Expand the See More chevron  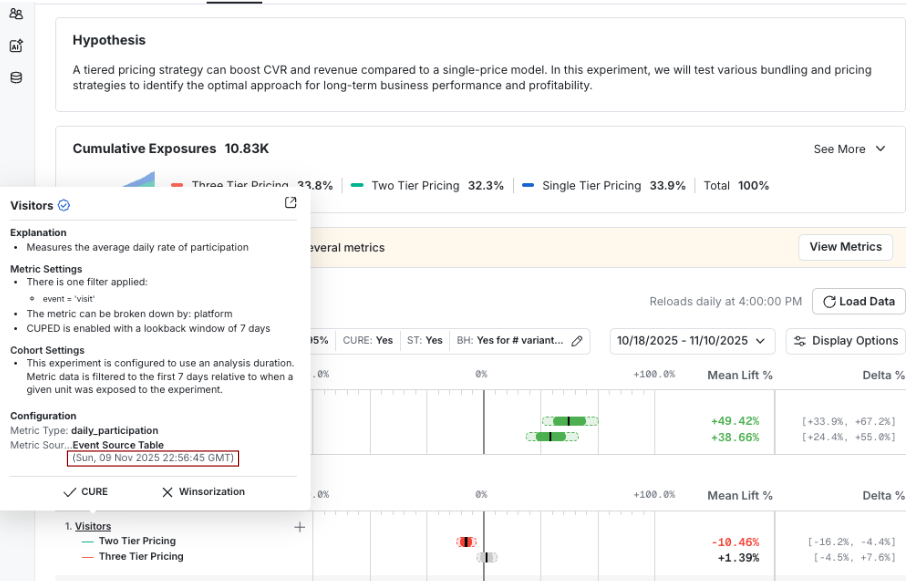[x=880, y=149]
